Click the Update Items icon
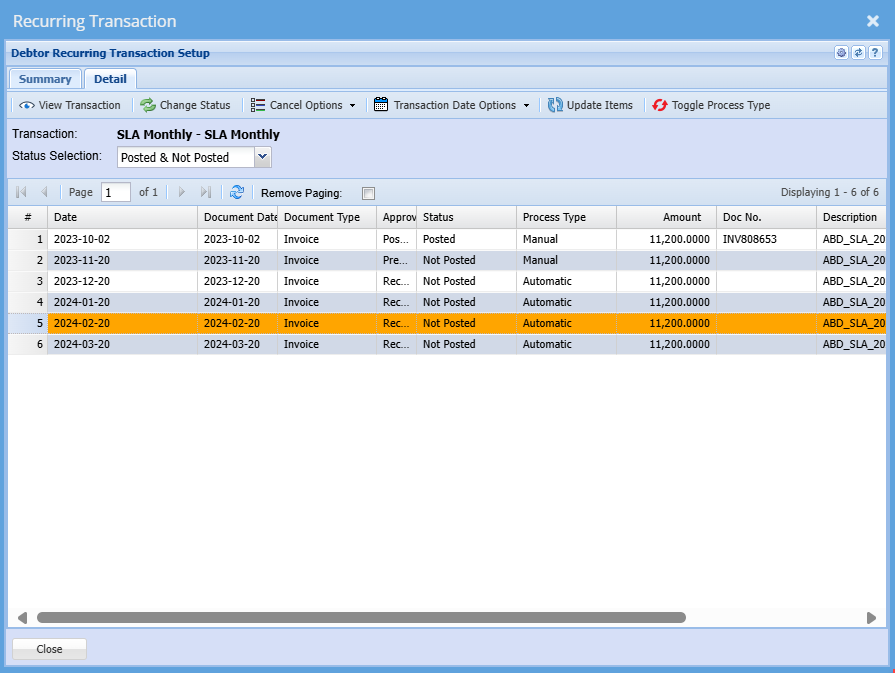Image resolution: width=895 pixels, height=673 pixels. (555, 105)
